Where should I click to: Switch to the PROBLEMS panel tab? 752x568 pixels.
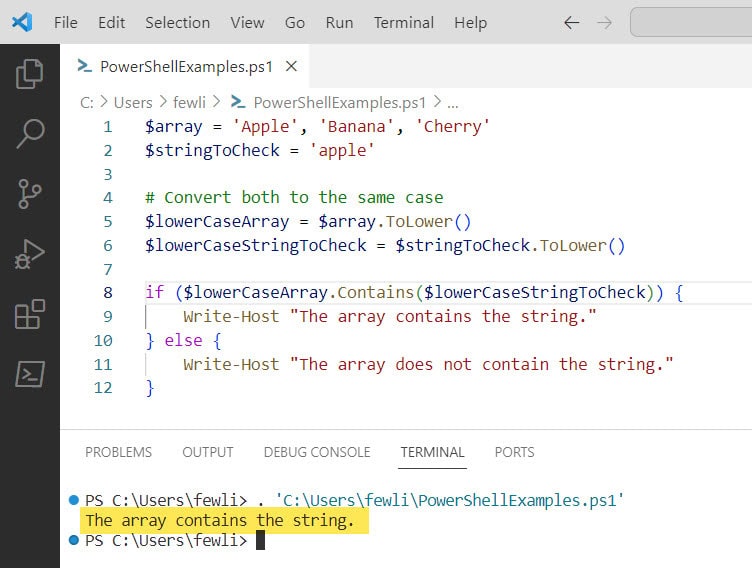(118, 452)
